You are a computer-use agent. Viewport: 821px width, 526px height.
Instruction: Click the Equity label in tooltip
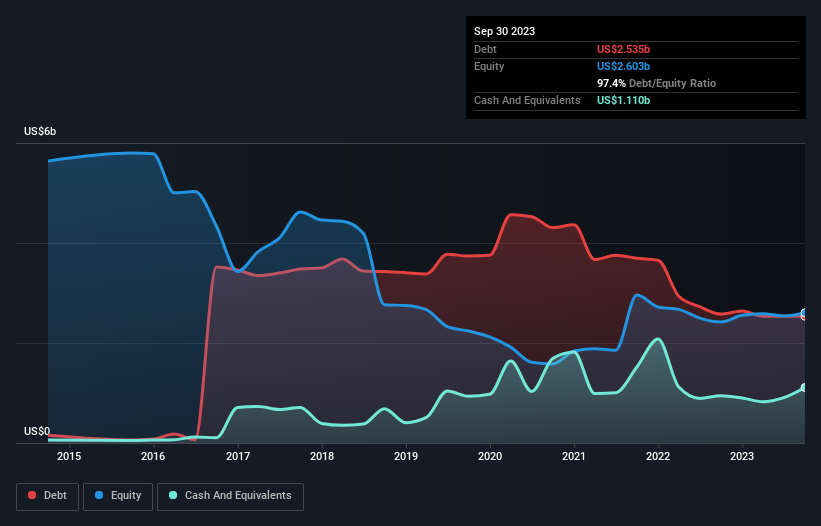point(489,66)
